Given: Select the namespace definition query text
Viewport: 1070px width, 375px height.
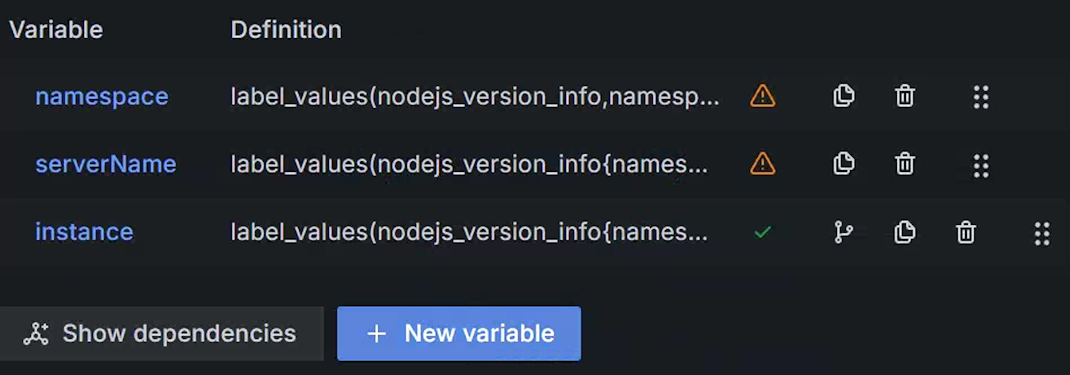Looking at the screenshot, I should (475, 97).
